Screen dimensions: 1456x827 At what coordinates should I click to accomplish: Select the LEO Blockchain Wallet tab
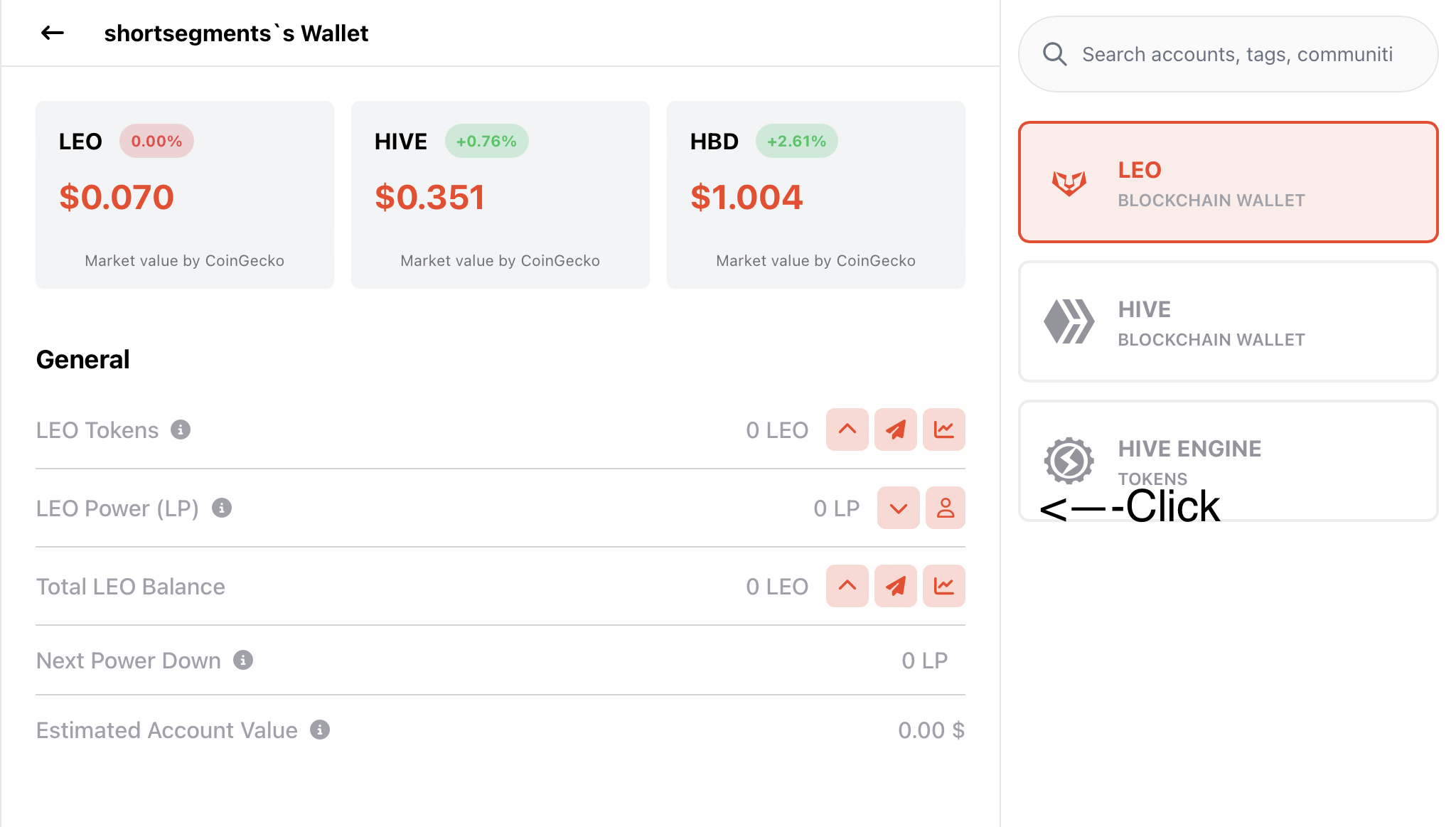[x=1228, y=182]
